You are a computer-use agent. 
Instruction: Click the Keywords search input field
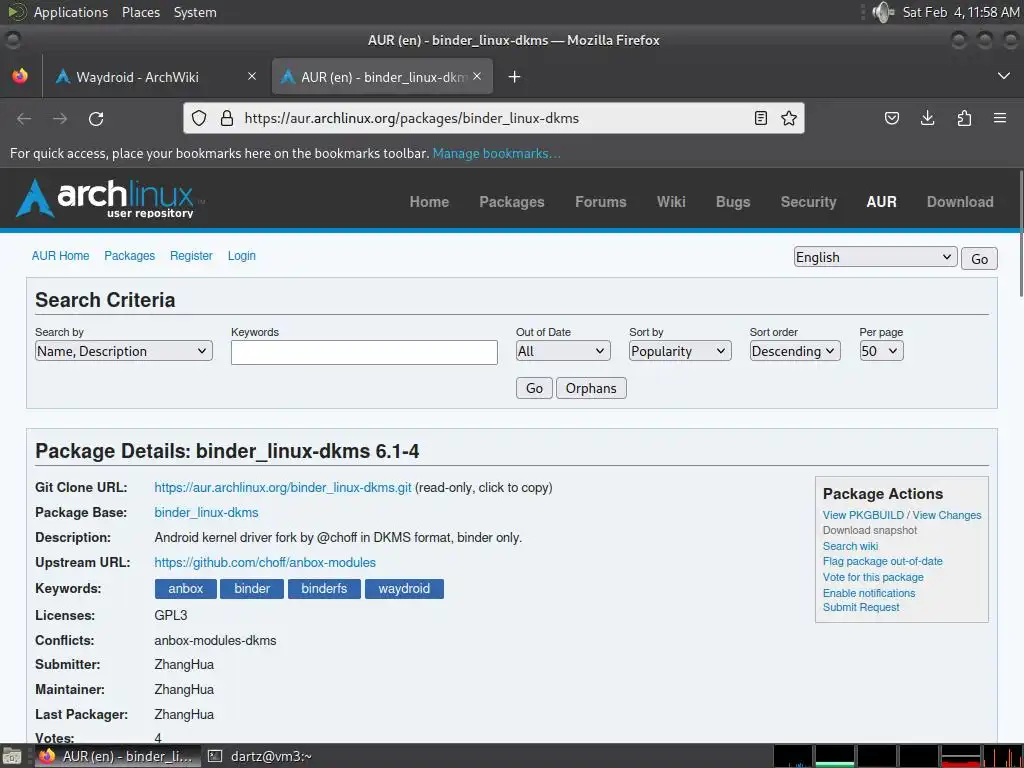coord(364,352)
